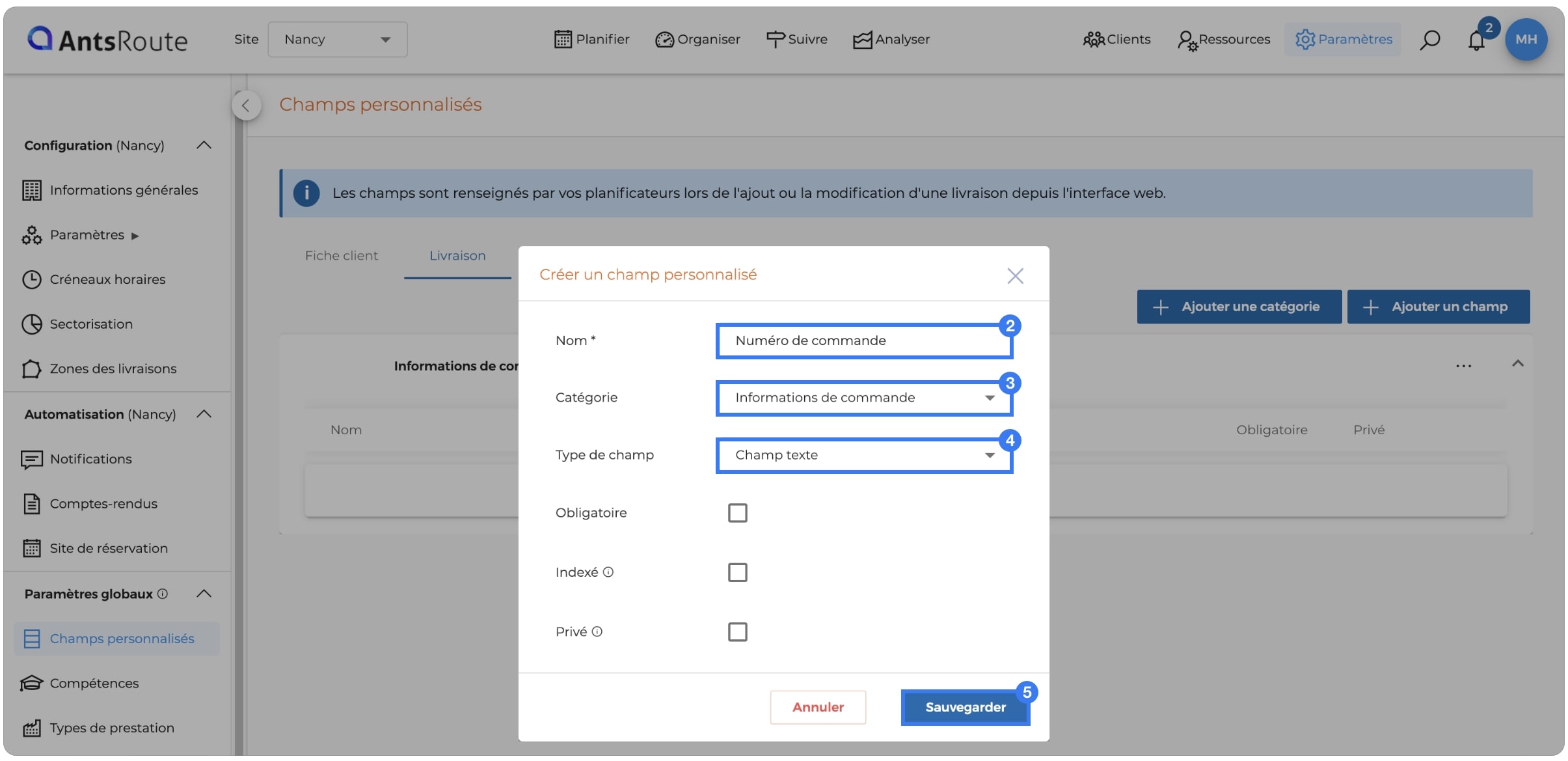This screenshot has height=761, width=1568.
Task: Click the Sauvegarder button
Action: tap(965, 708)
